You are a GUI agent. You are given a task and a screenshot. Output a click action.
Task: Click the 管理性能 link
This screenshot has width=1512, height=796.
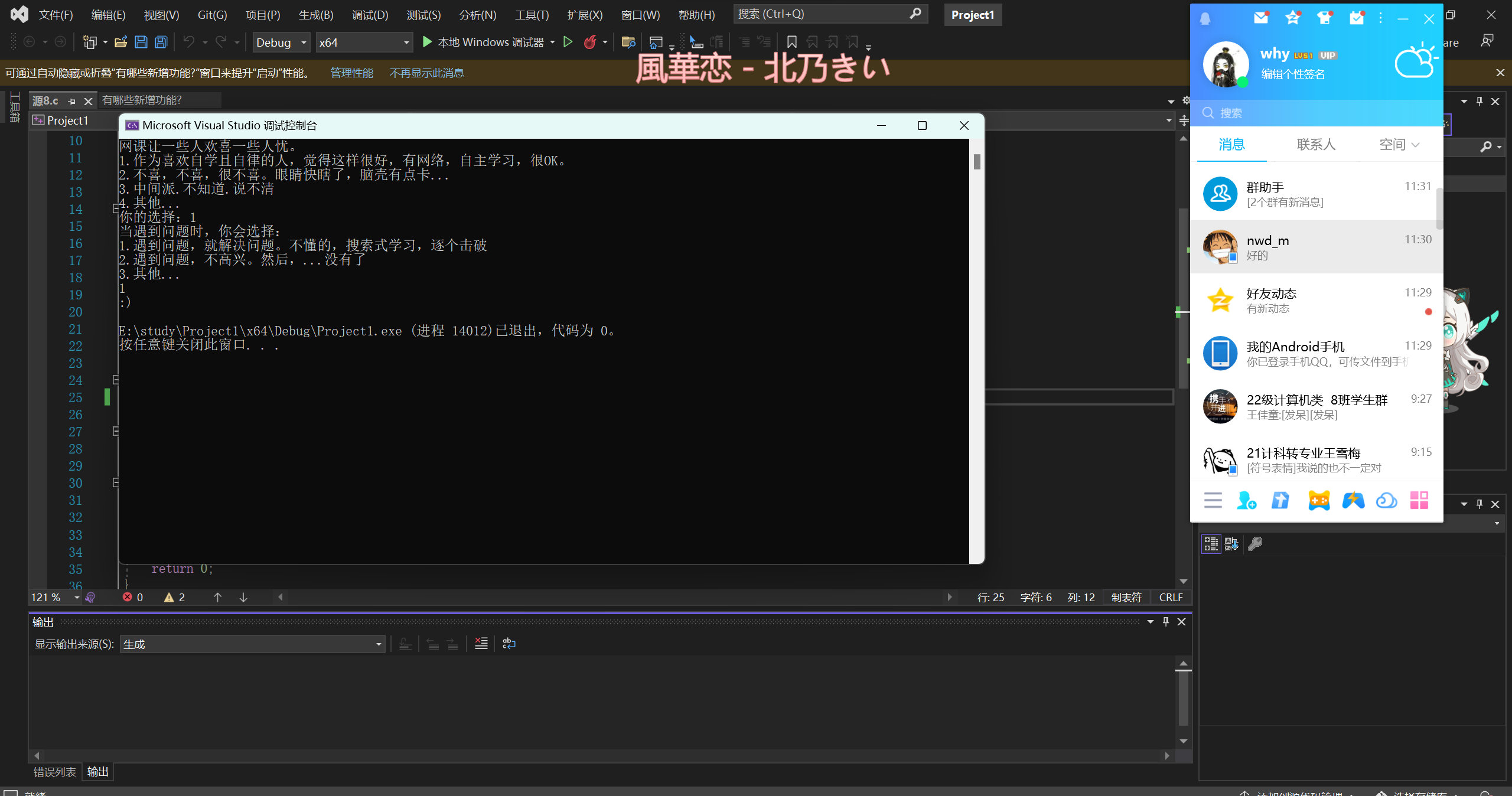(351, 73)
